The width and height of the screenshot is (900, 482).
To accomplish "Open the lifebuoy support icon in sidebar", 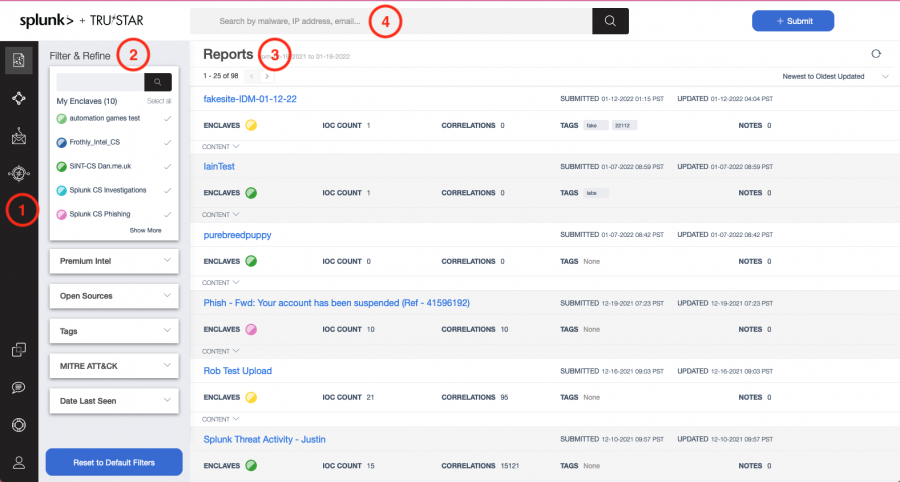I will click(19, 425).
